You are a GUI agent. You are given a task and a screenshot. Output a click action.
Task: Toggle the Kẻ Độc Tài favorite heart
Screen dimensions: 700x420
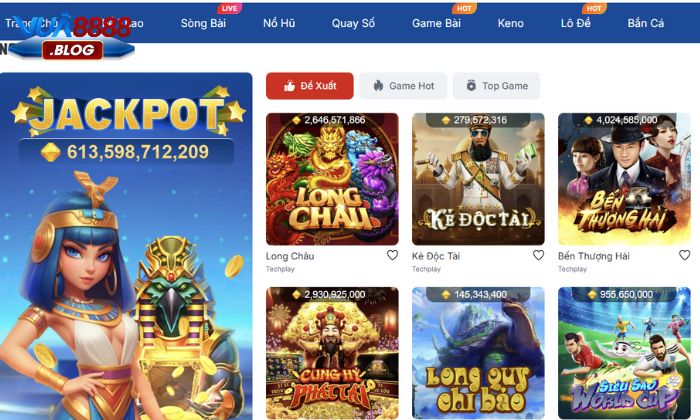point(538,256)
